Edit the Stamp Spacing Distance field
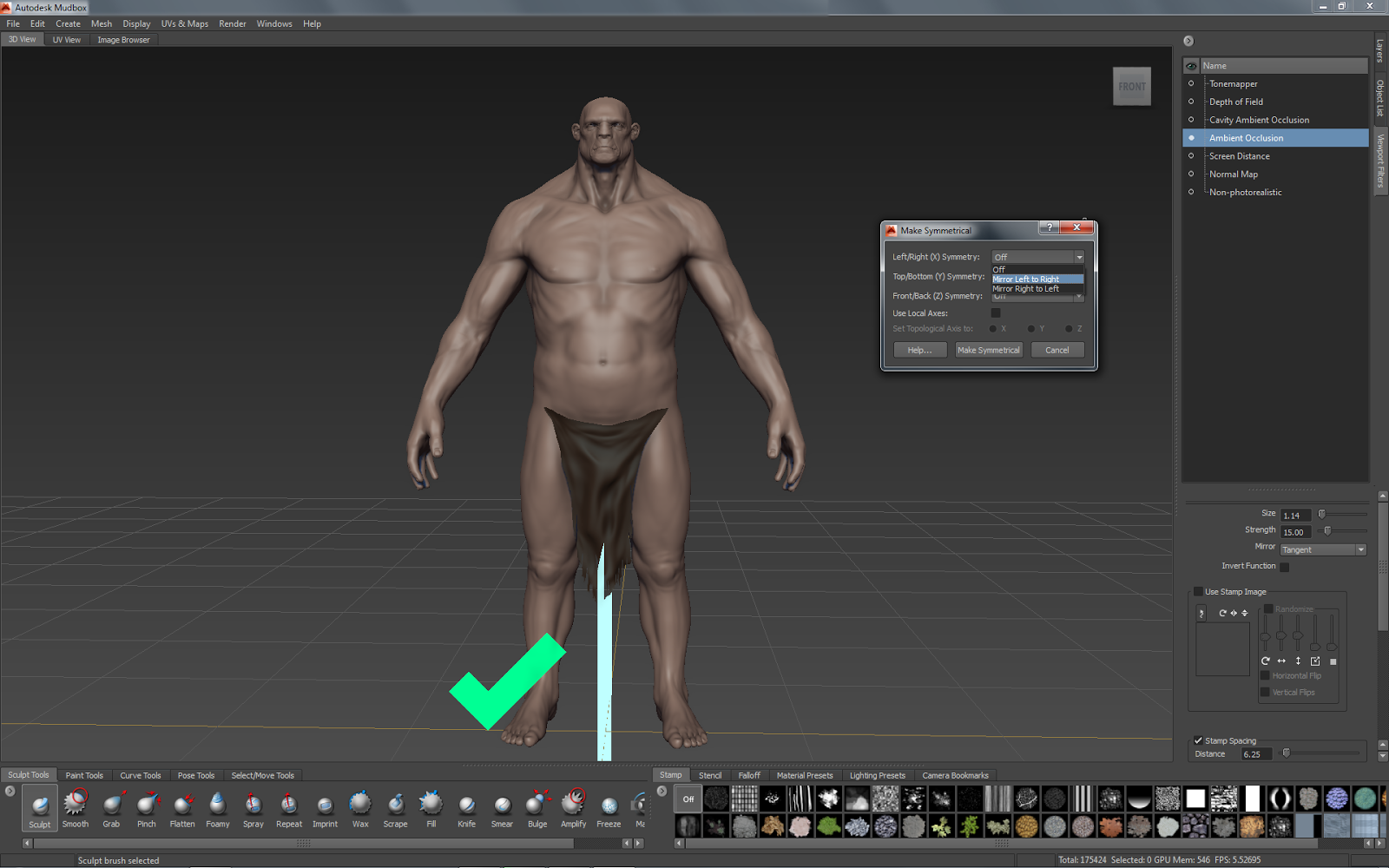 pyautogui.click(x=1254, y=753)
